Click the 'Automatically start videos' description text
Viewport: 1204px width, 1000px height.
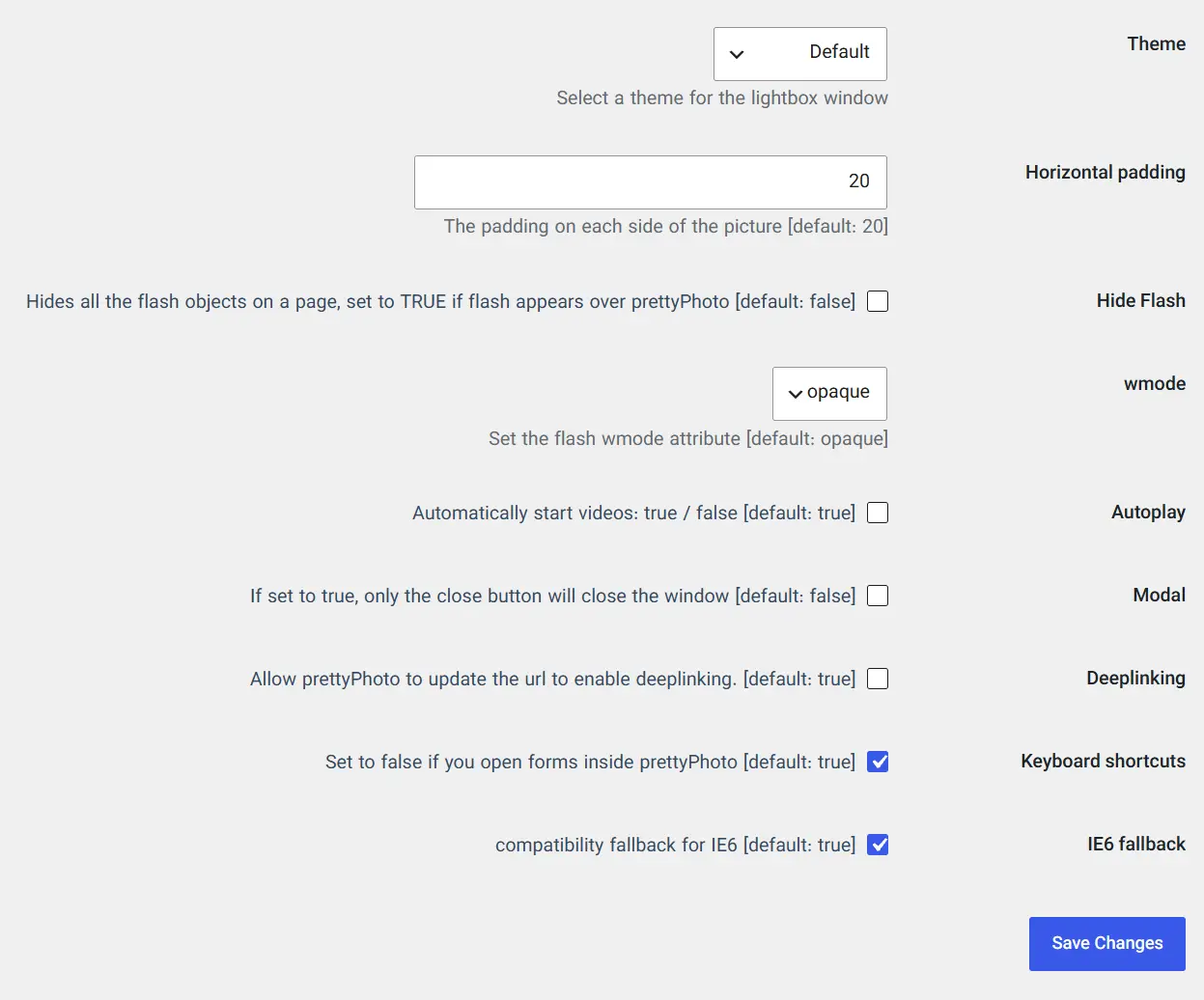634,514
